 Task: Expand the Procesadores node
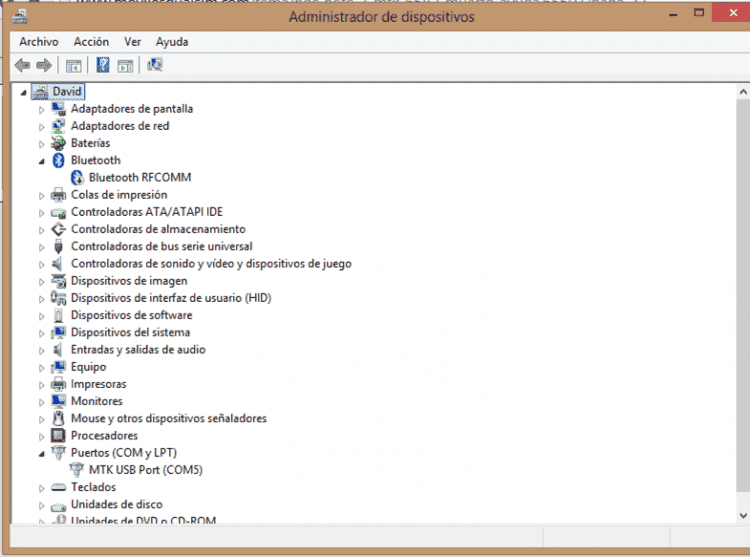pos(42,437)
